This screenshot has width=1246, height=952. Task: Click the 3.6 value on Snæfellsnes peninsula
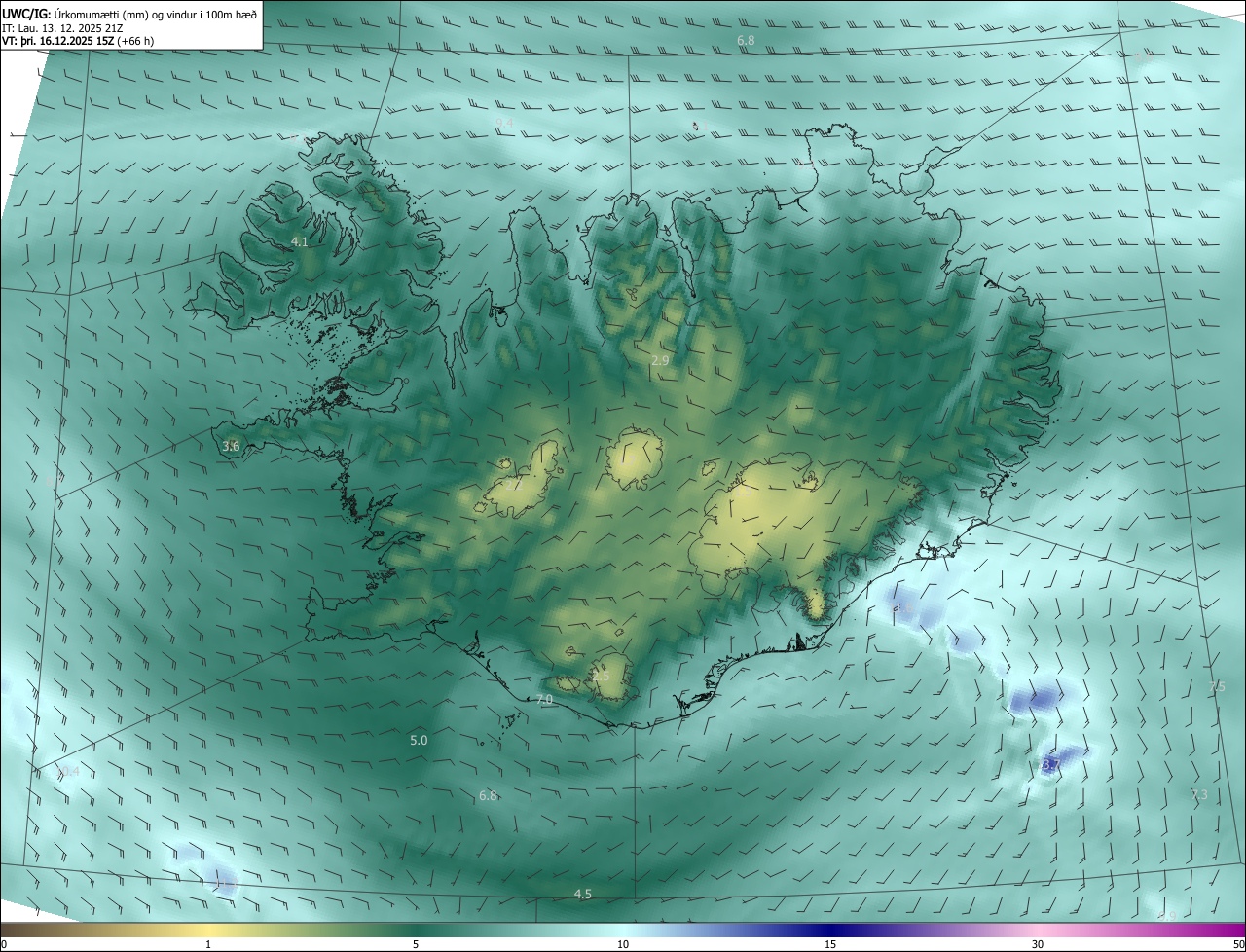pos(231,447)
